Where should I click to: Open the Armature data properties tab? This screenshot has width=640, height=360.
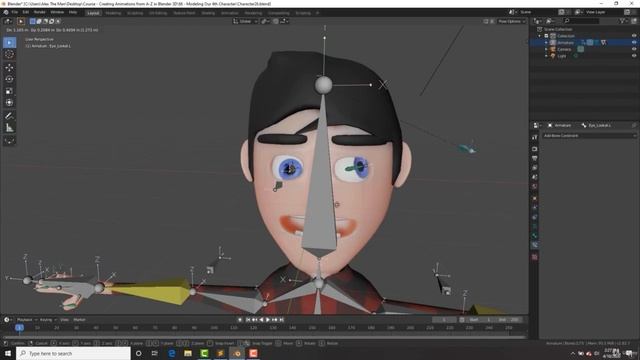click(535, 227)
